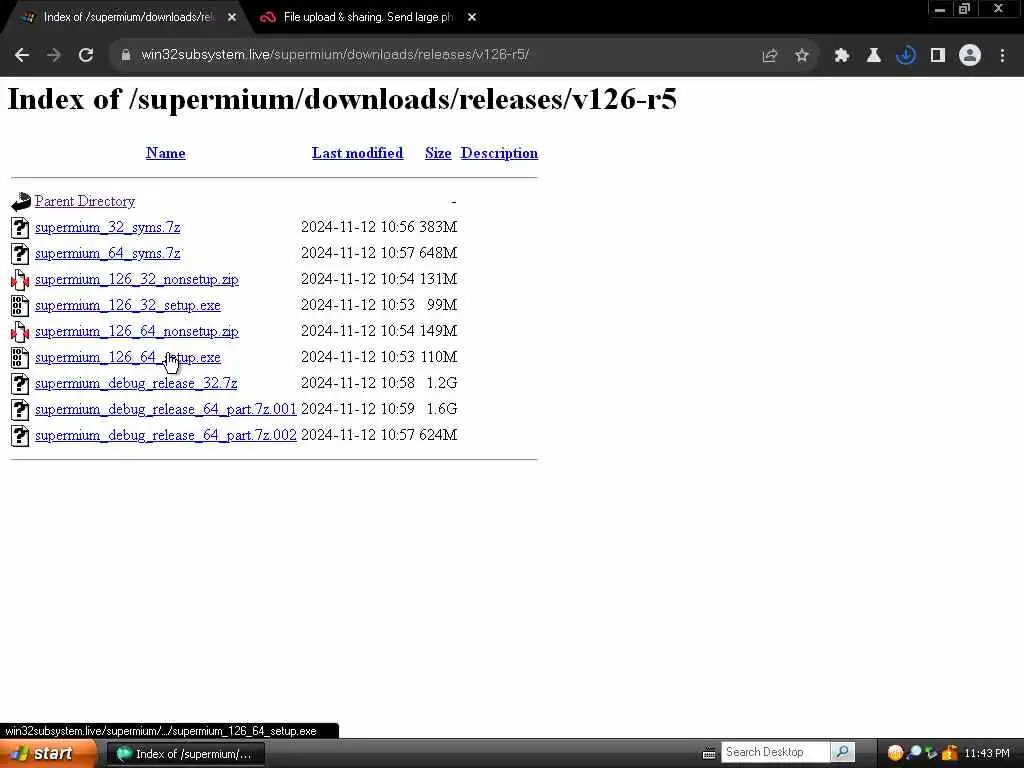Open the three-dot browser menu

point(1002,56)
